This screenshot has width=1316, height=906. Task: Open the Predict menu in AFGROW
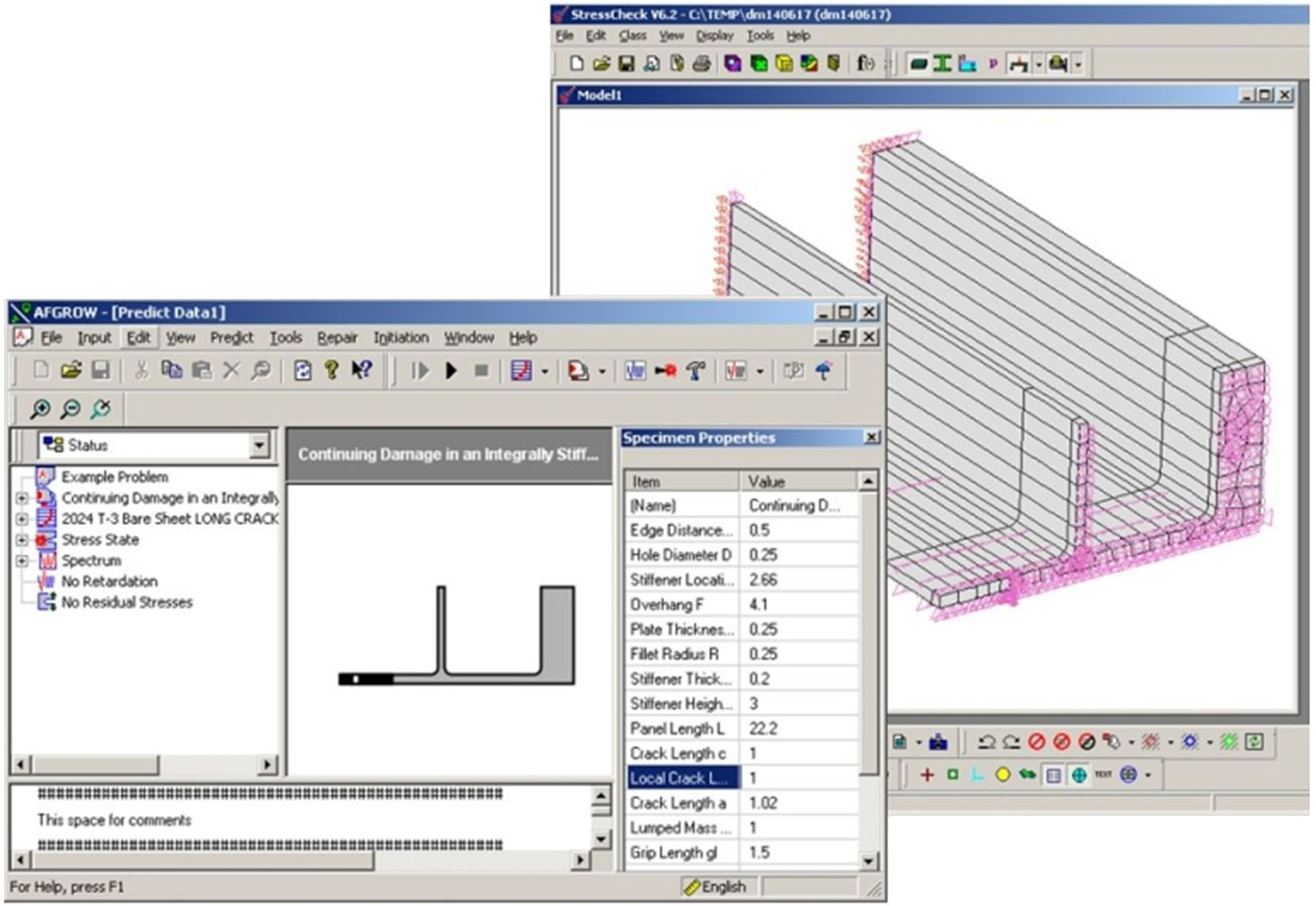pos(231,338)
